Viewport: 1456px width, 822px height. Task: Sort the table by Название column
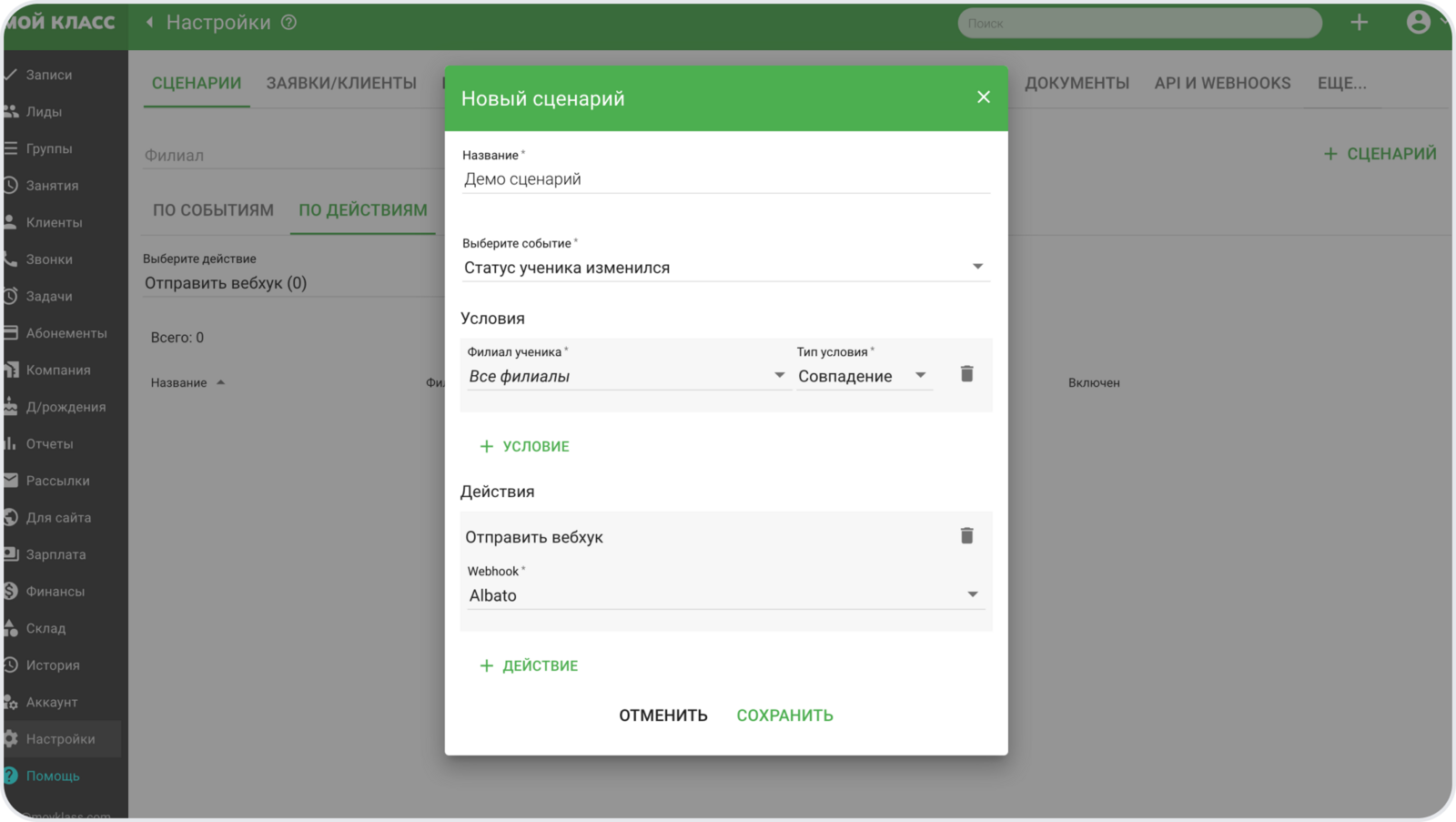coord(179,383)
